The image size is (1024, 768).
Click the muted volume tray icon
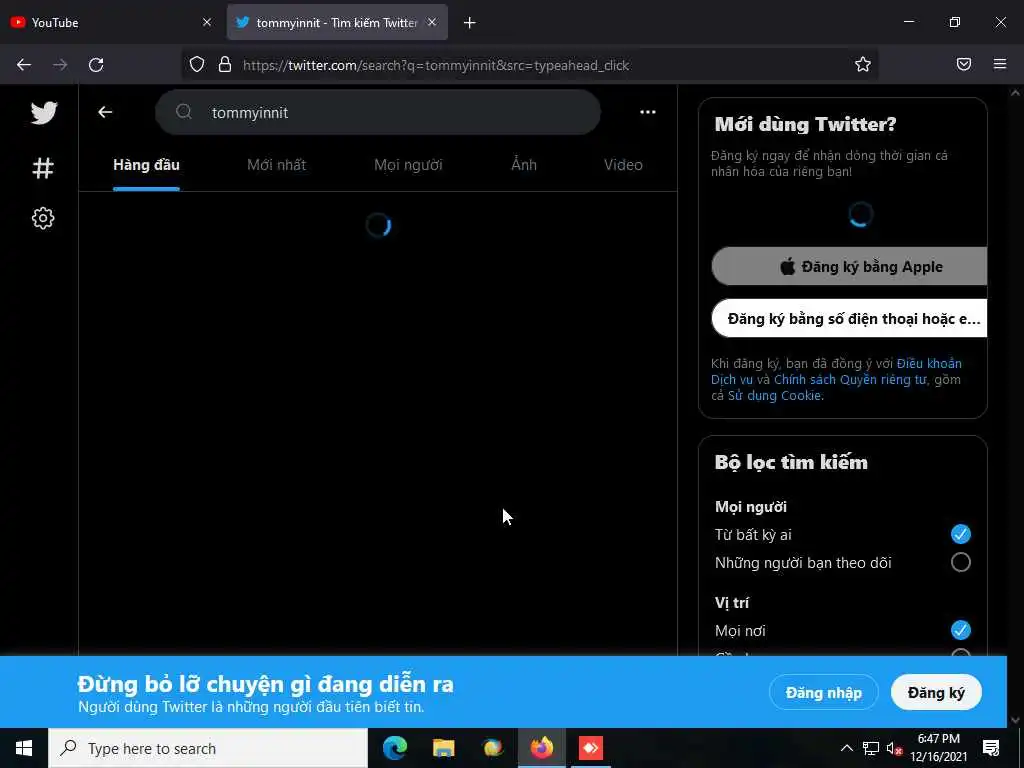(895, 748)
